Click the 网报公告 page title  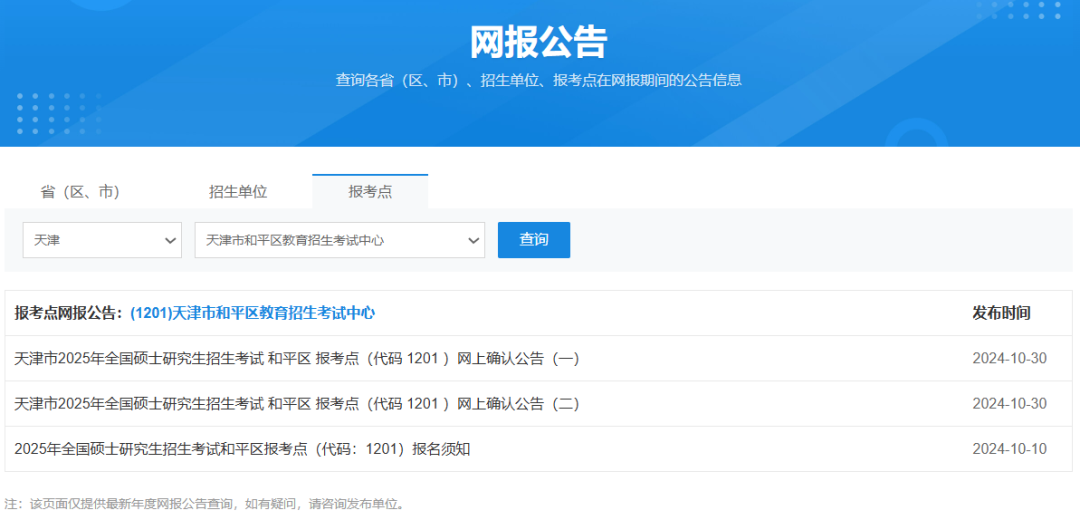coord(539,42)
